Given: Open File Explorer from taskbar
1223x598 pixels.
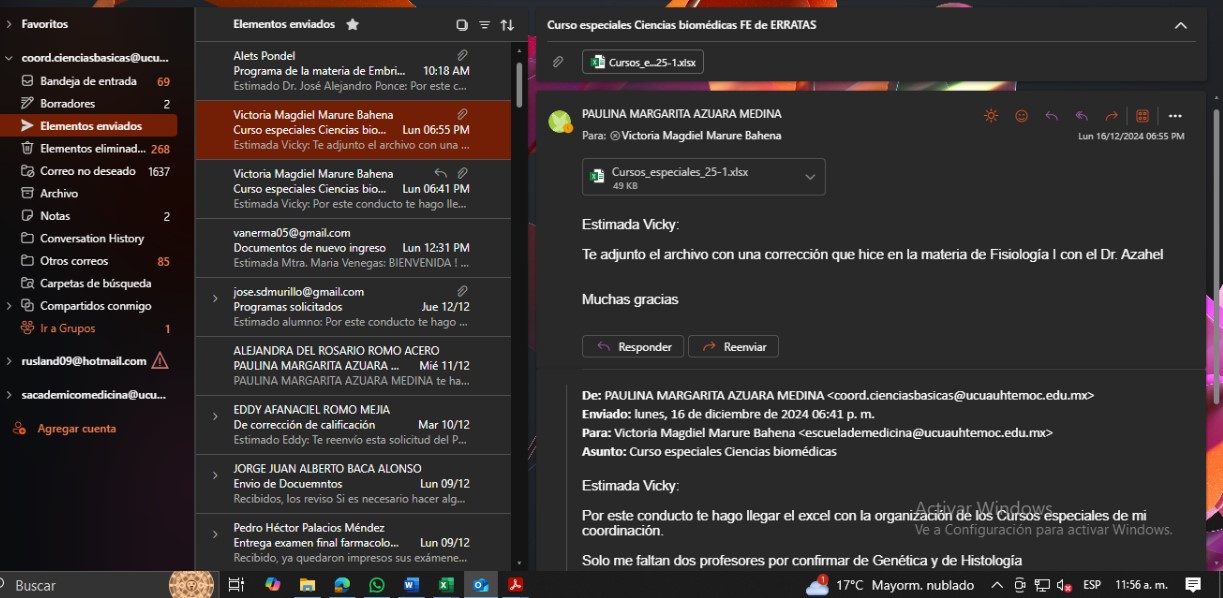Looking at the screenshot, I should point(307,585).
